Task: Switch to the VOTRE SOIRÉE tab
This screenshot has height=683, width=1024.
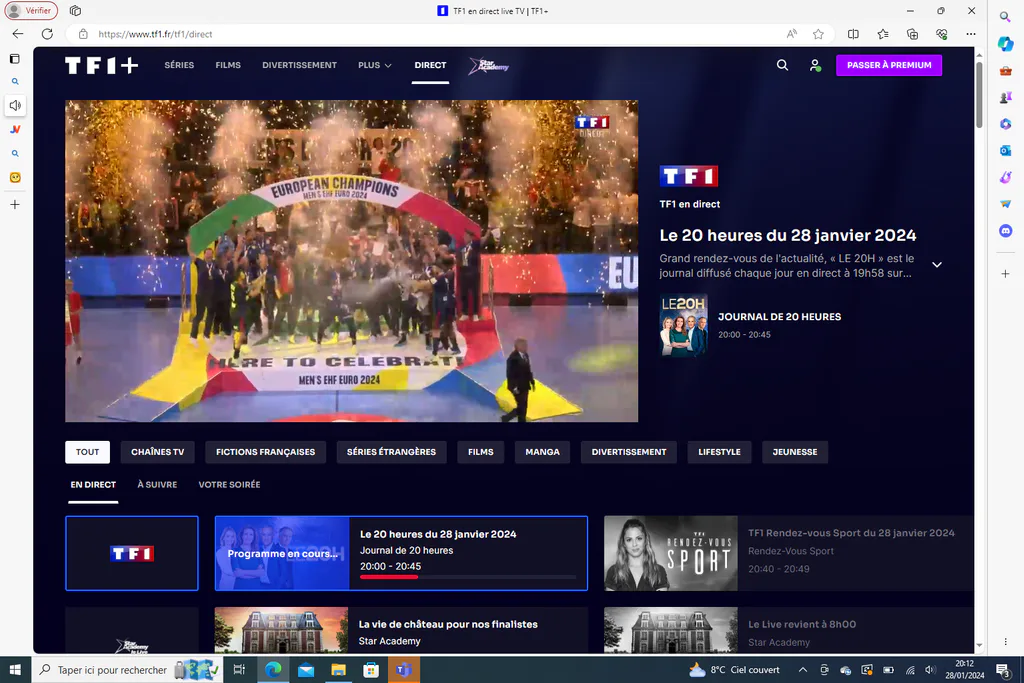Action: point(229,484)
